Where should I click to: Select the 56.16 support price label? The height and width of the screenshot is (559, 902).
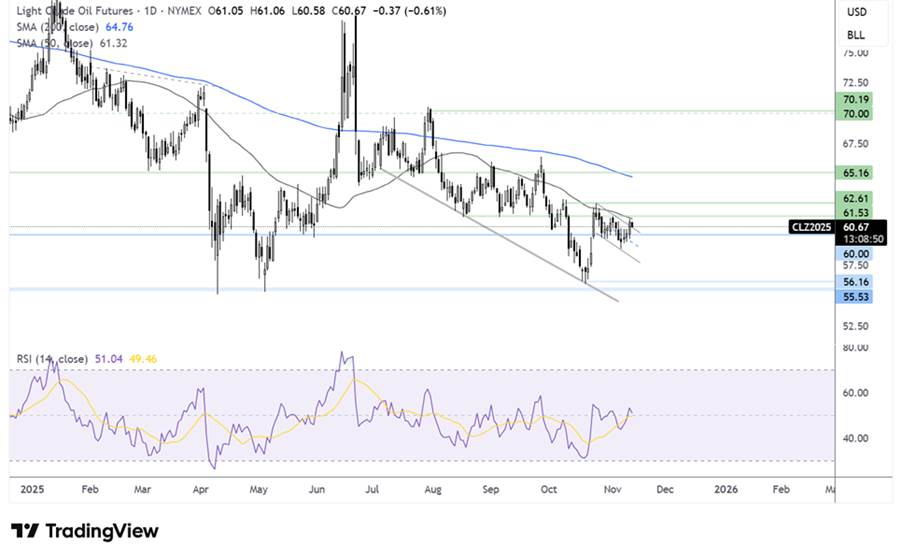(856, 283)
